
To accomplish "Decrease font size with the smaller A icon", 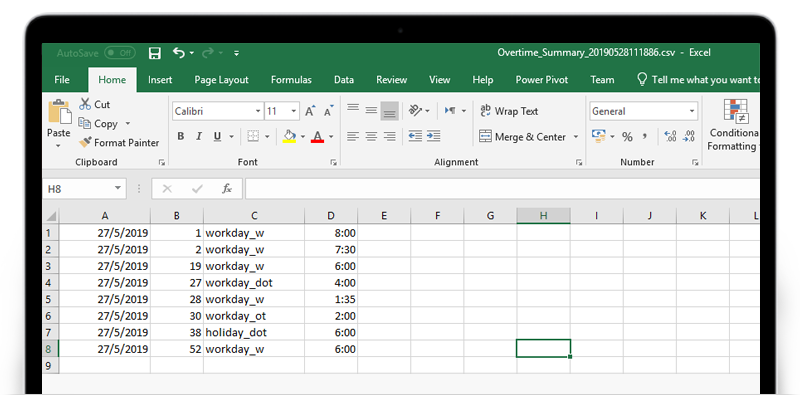I will tap(329, 111).
